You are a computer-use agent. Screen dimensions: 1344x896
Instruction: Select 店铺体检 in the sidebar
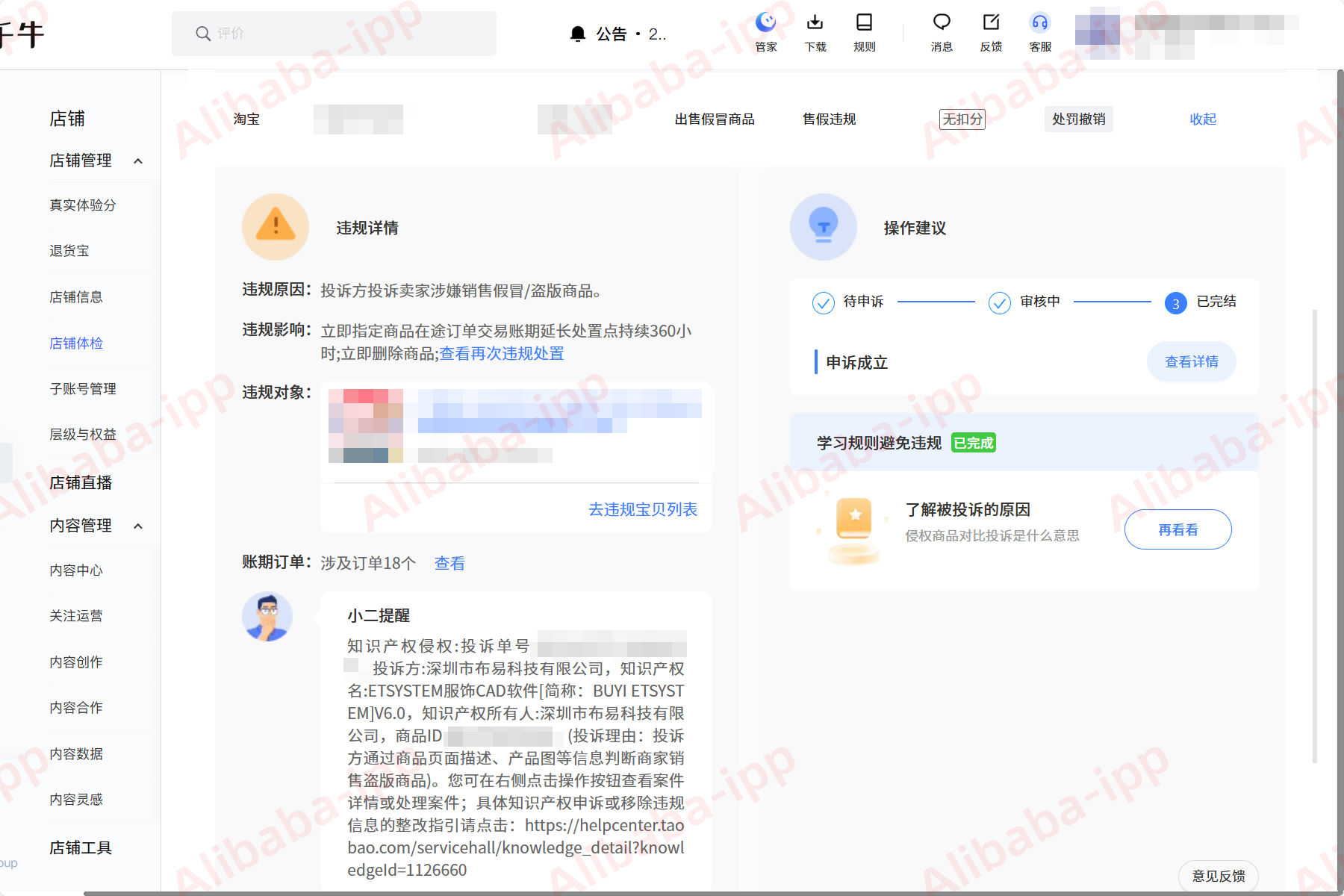click(76, 343)
